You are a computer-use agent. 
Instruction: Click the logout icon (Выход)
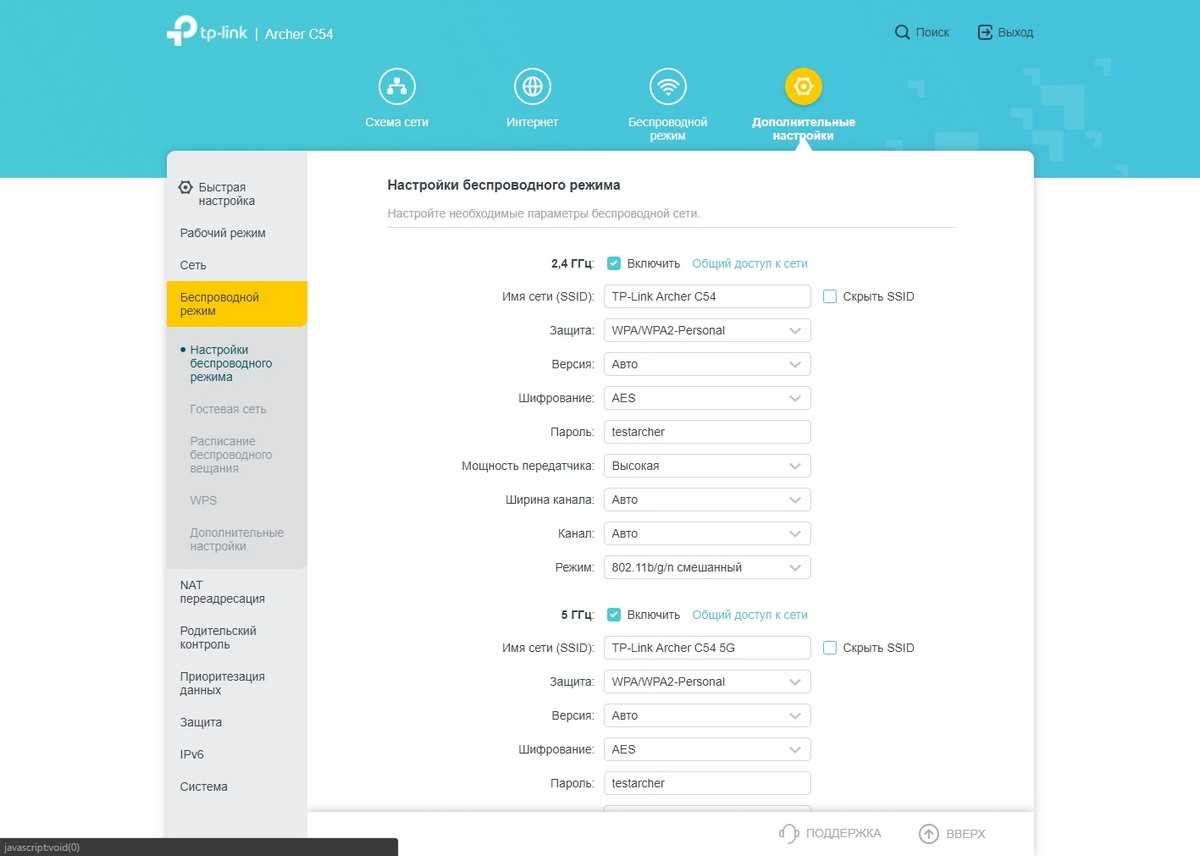985,33
